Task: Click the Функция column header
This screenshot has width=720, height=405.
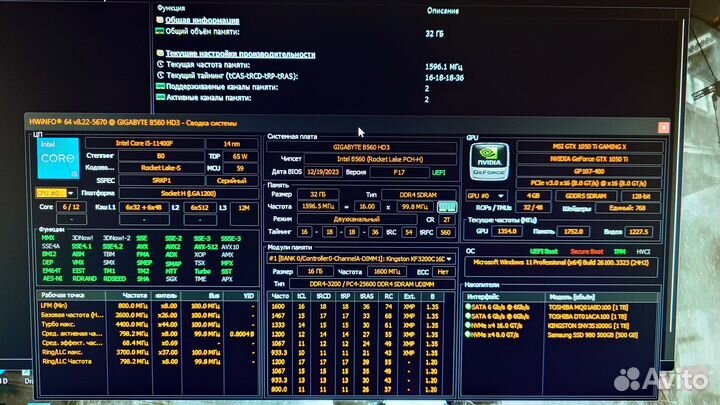Action: pyautogui.click(x=171, y=8)
